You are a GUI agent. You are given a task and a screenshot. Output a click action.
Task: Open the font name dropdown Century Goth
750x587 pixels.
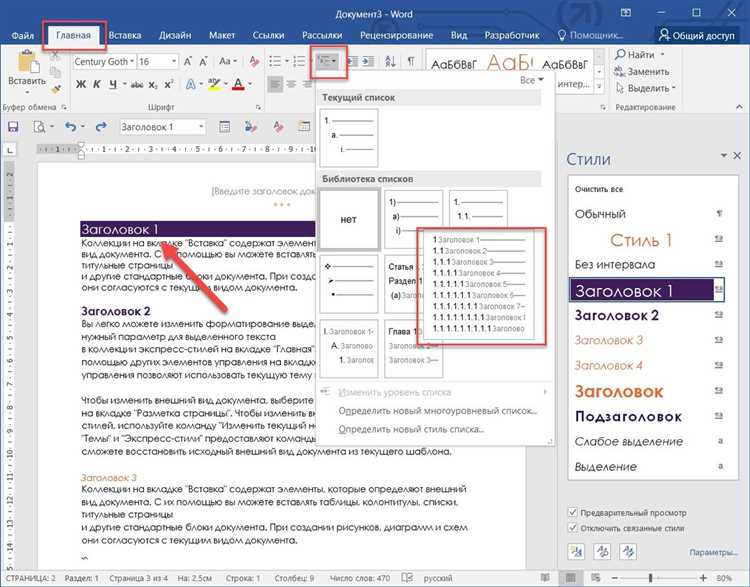104,62
